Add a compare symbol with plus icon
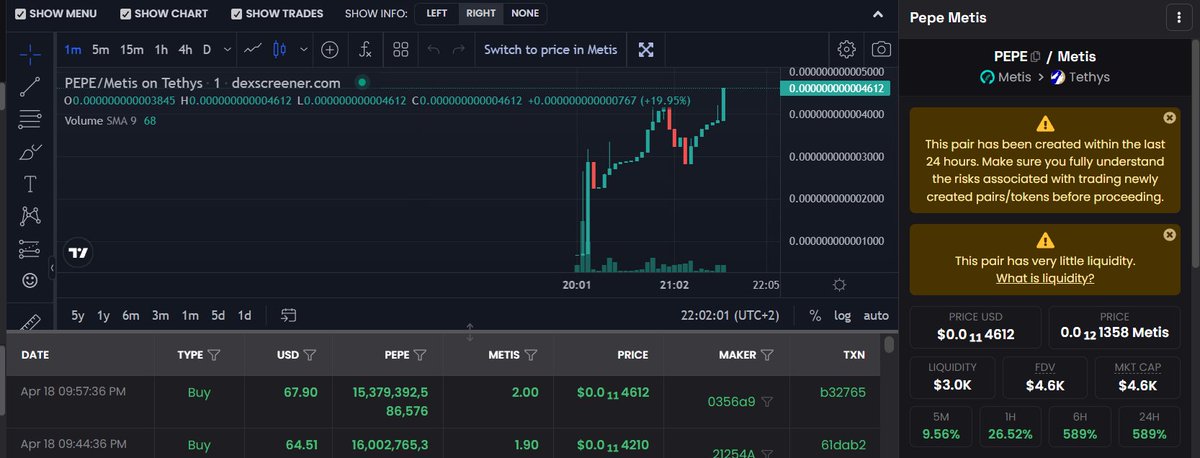1200x458 pixels. [330, 49]
